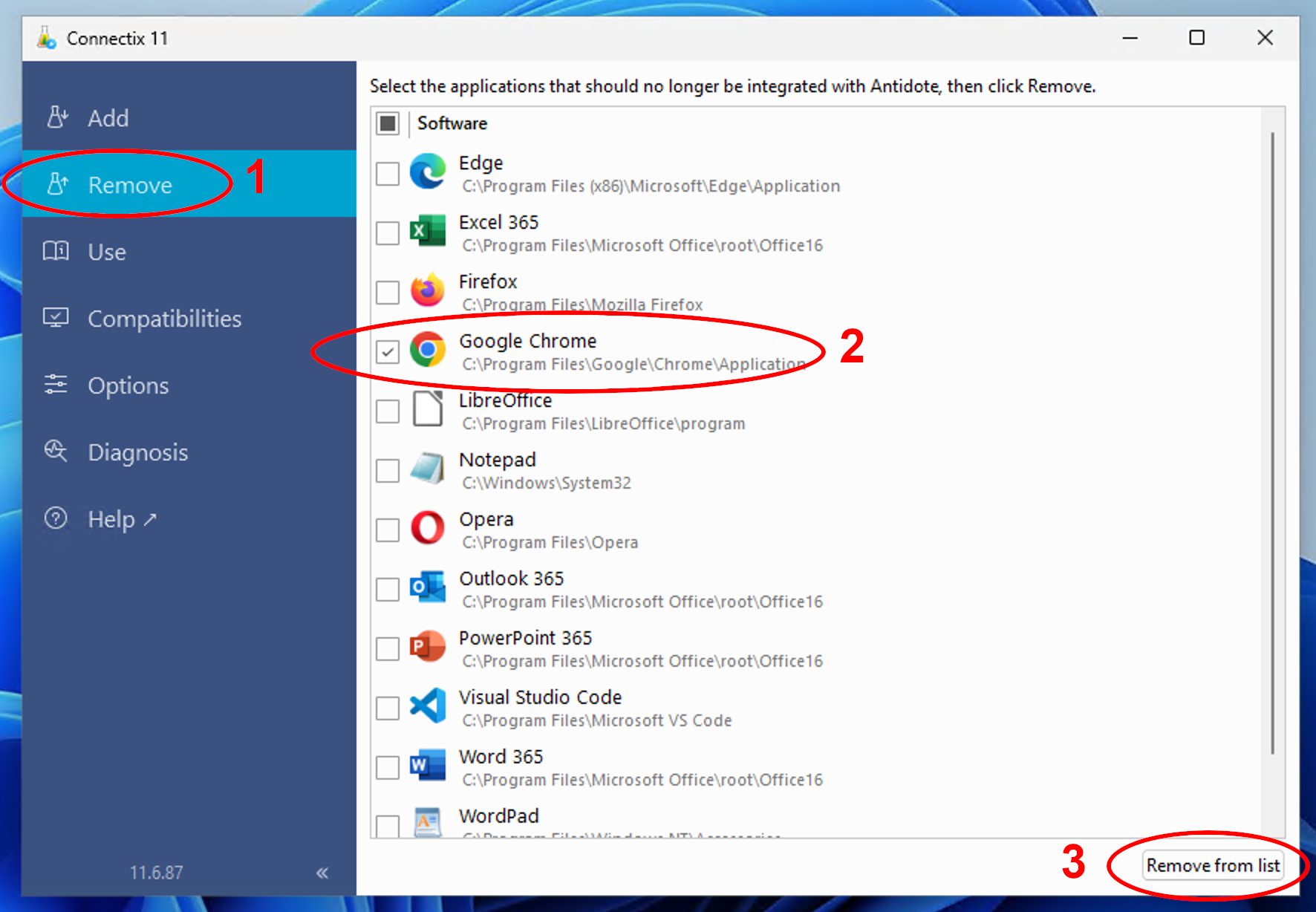This screenshot has height=912, width=1316.
Task: Collapse the sidebar with double chevron
Action: point(322,873)
